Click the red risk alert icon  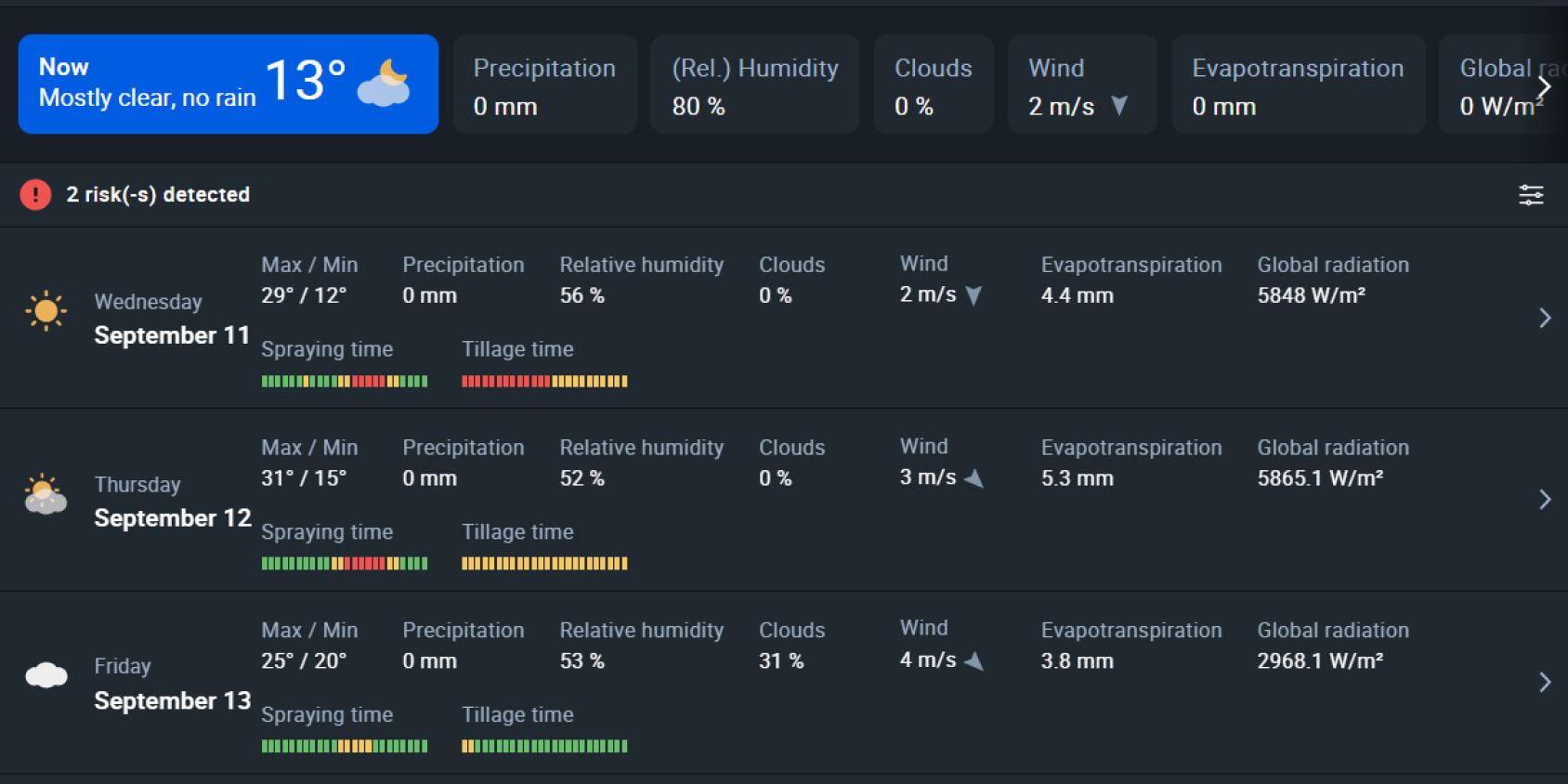point(35,195)
